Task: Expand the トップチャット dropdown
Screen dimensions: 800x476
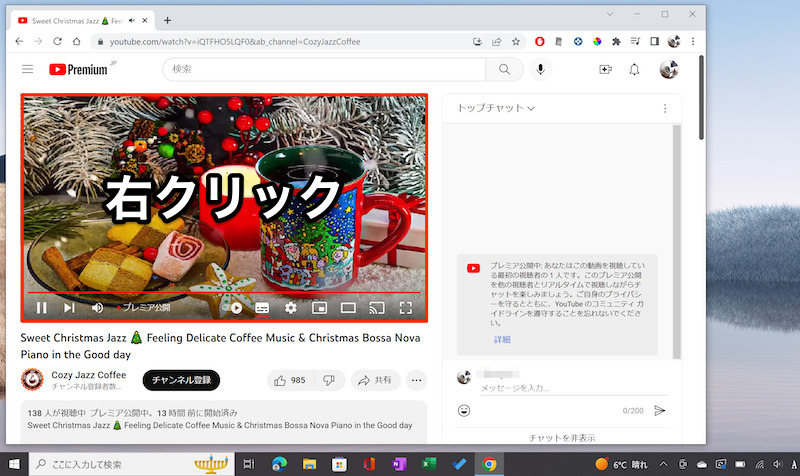Action: click(x=496, y=108)
